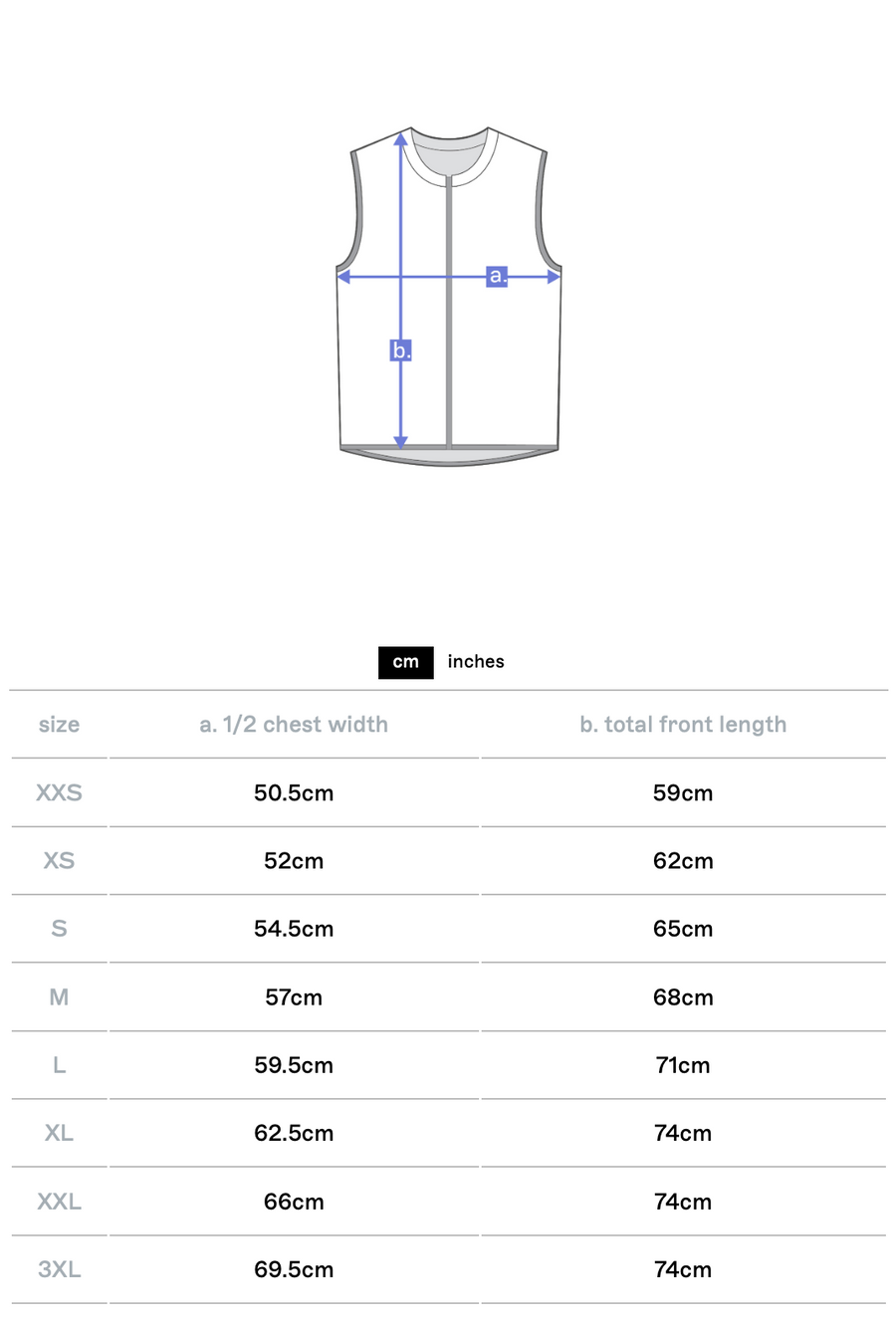Select the XL size row label

59,1133
